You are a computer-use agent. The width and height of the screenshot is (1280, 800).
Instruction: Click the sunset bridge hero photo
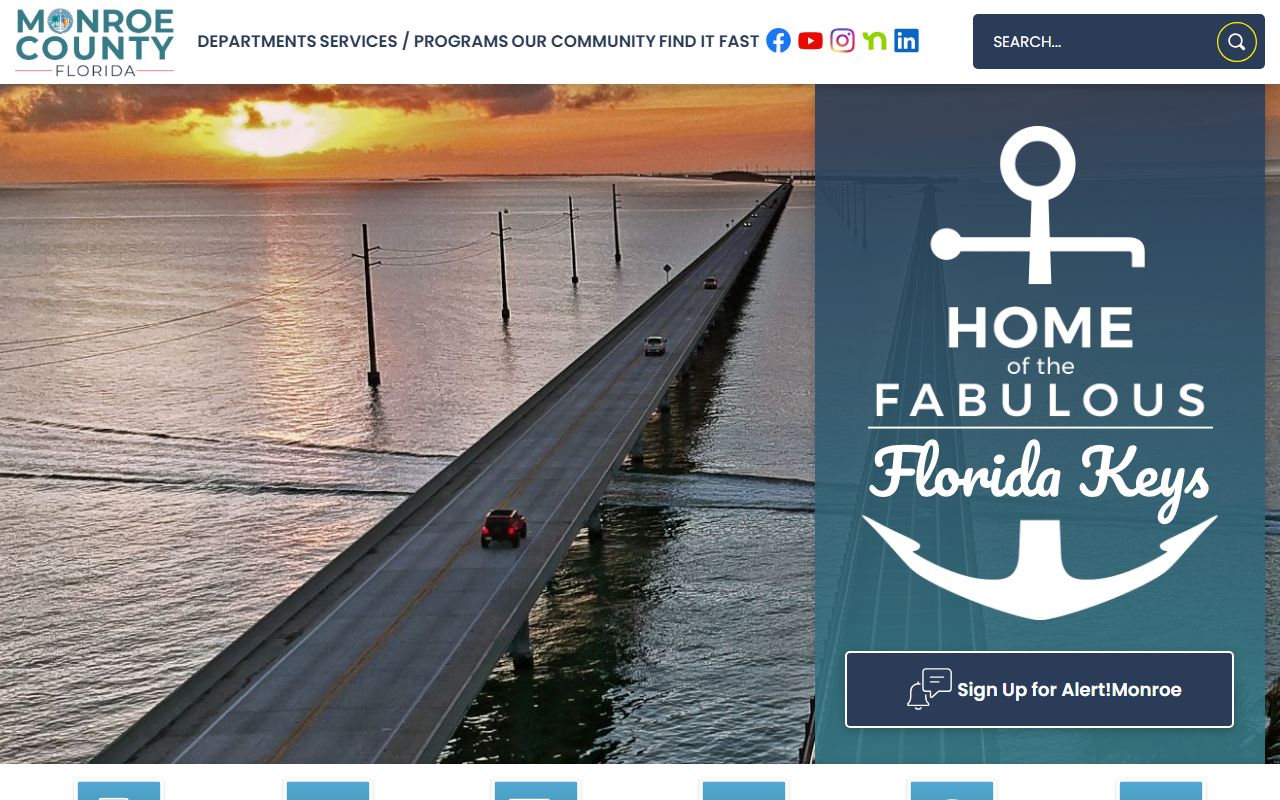pos(407,424)
